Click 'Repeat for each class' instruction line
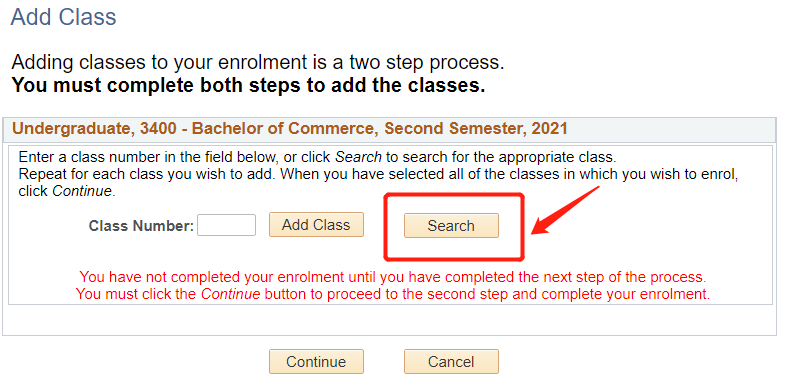Image resolution: width=795 pixels, height=383 pixels. click(x=377, y=175)
